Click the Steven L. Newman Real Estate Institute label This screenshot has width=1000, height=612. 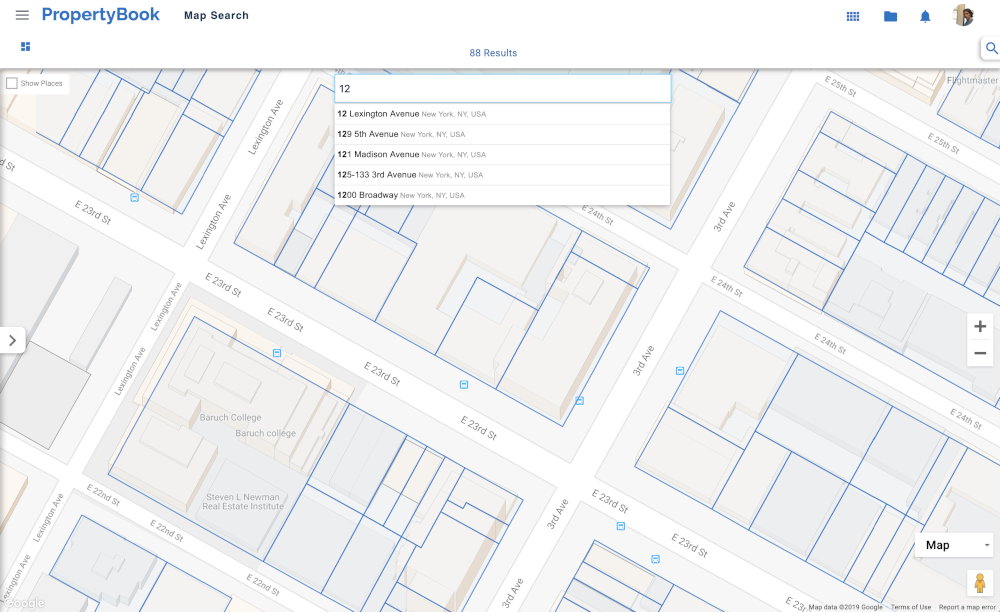pyautogui.click(x=243, y=502)
